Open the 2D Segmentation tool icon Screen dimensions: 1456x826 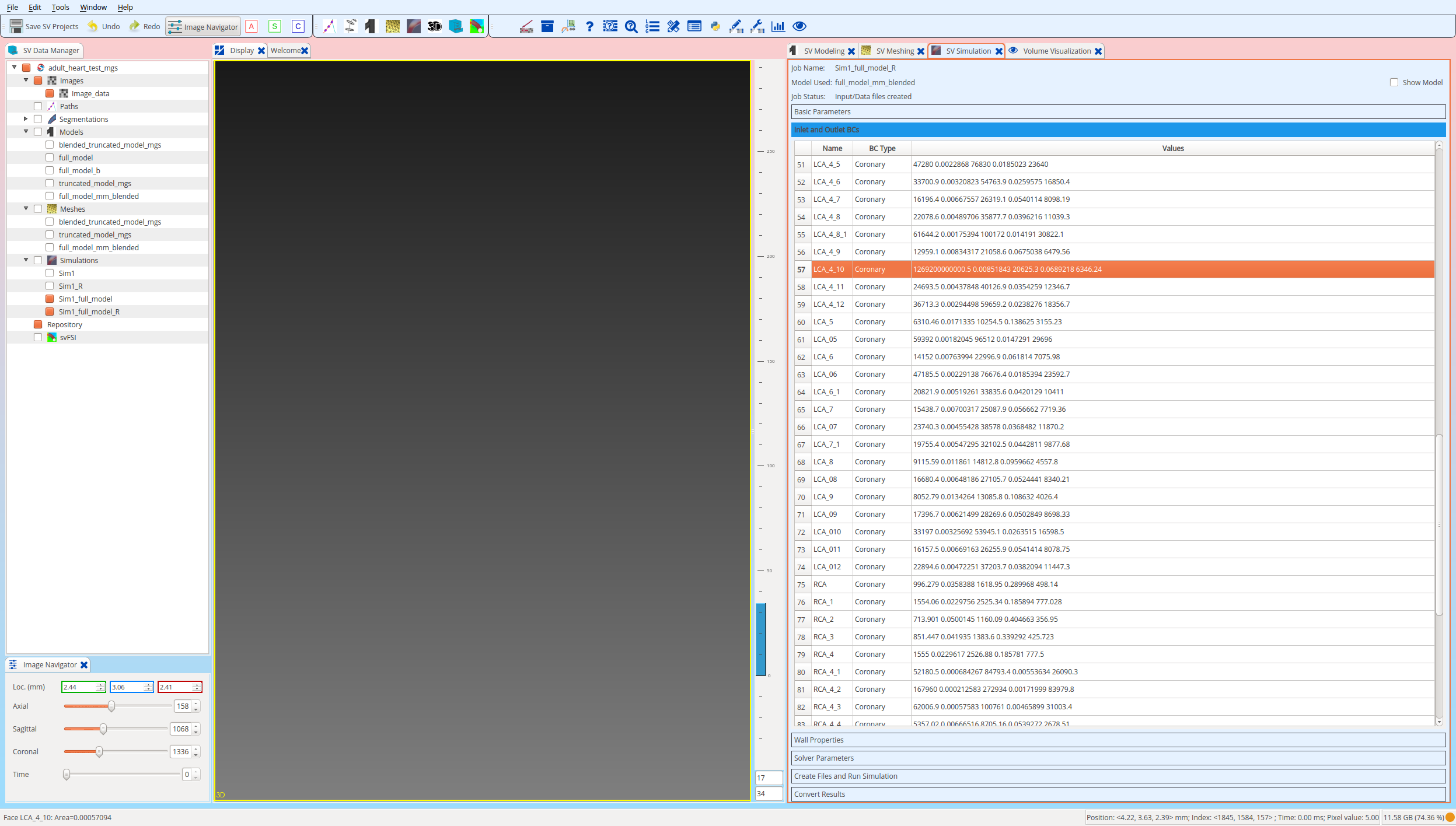(x=350, y=26)
